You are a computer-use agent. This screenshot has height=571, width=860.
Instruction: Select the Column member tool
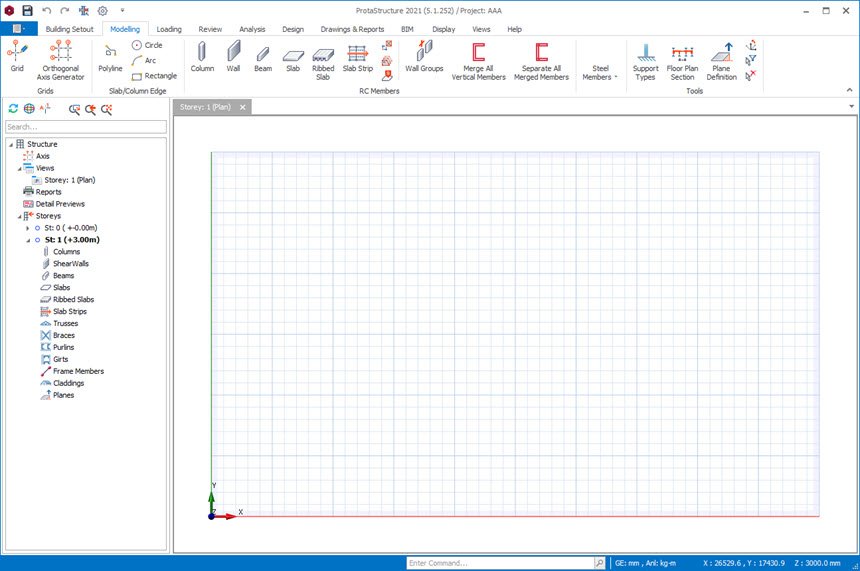click(202, 56)
